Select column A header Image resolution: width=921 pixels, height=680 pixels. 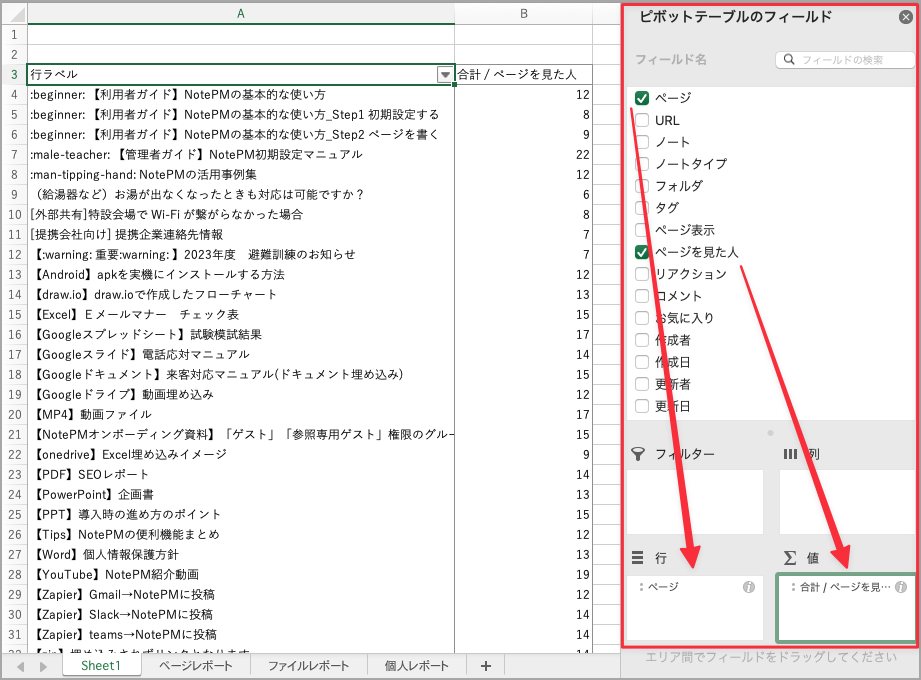pyautogui.click(x=241, y=14)
